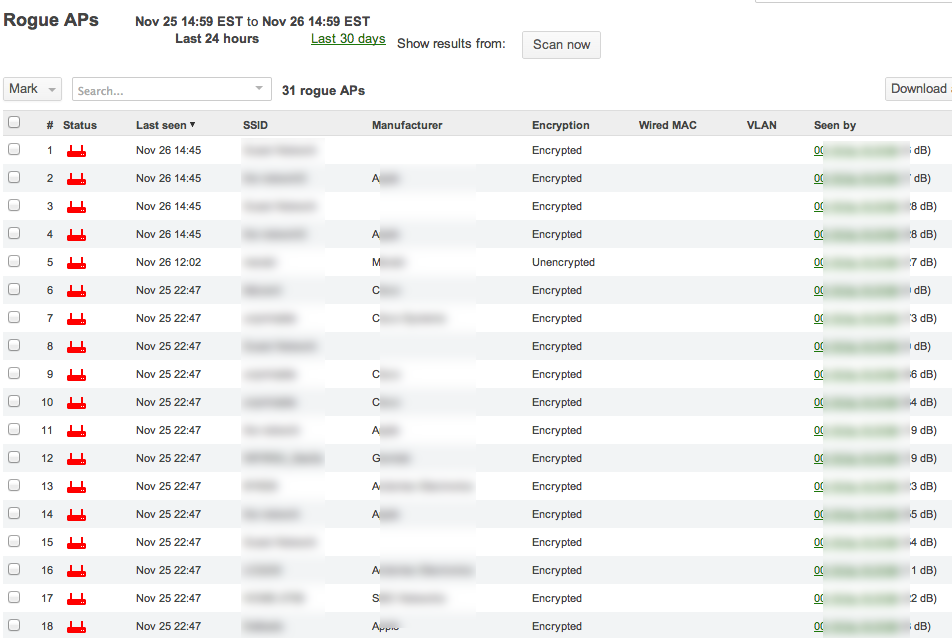952x638 pixels.
Task: Click the rogue AP icon in row 3
Action: click(x=76, y=207)
